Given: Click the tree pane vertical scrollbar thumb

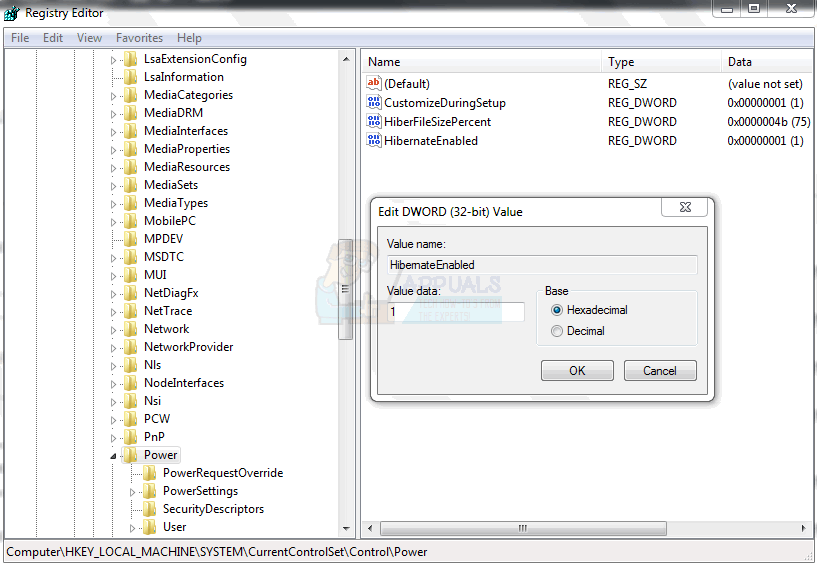Looking at the screenshot, I should point(345,290).
